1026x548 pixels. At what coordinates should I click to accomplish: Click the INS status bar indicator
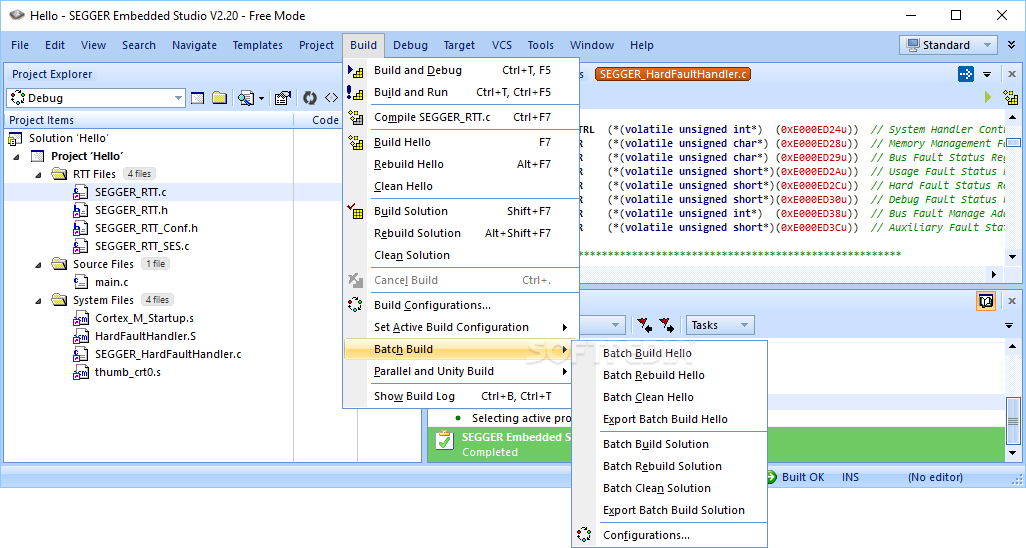(850, 477)
